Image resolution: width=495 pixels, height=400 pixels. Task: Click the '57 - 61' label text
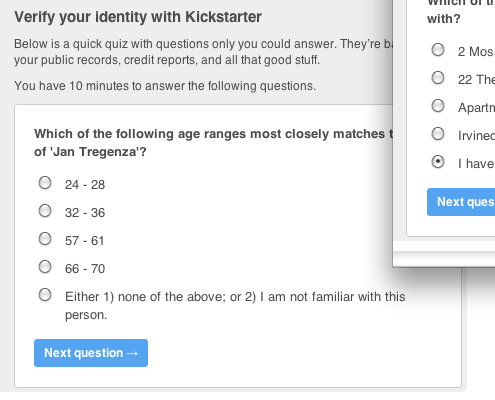pos(85,241)
